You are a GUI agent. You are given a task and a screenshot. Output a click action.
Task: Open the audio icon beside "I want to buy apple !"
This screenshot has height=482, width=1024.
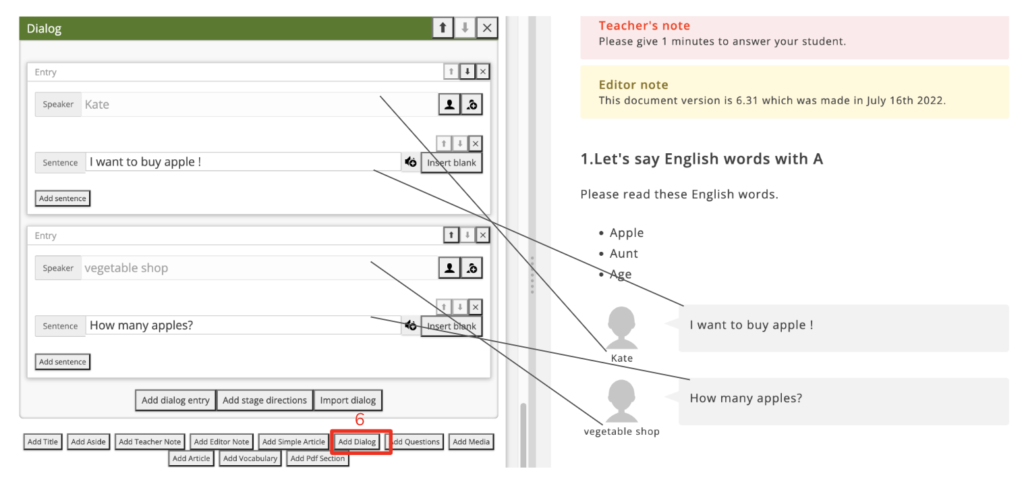tap(410, 162)
